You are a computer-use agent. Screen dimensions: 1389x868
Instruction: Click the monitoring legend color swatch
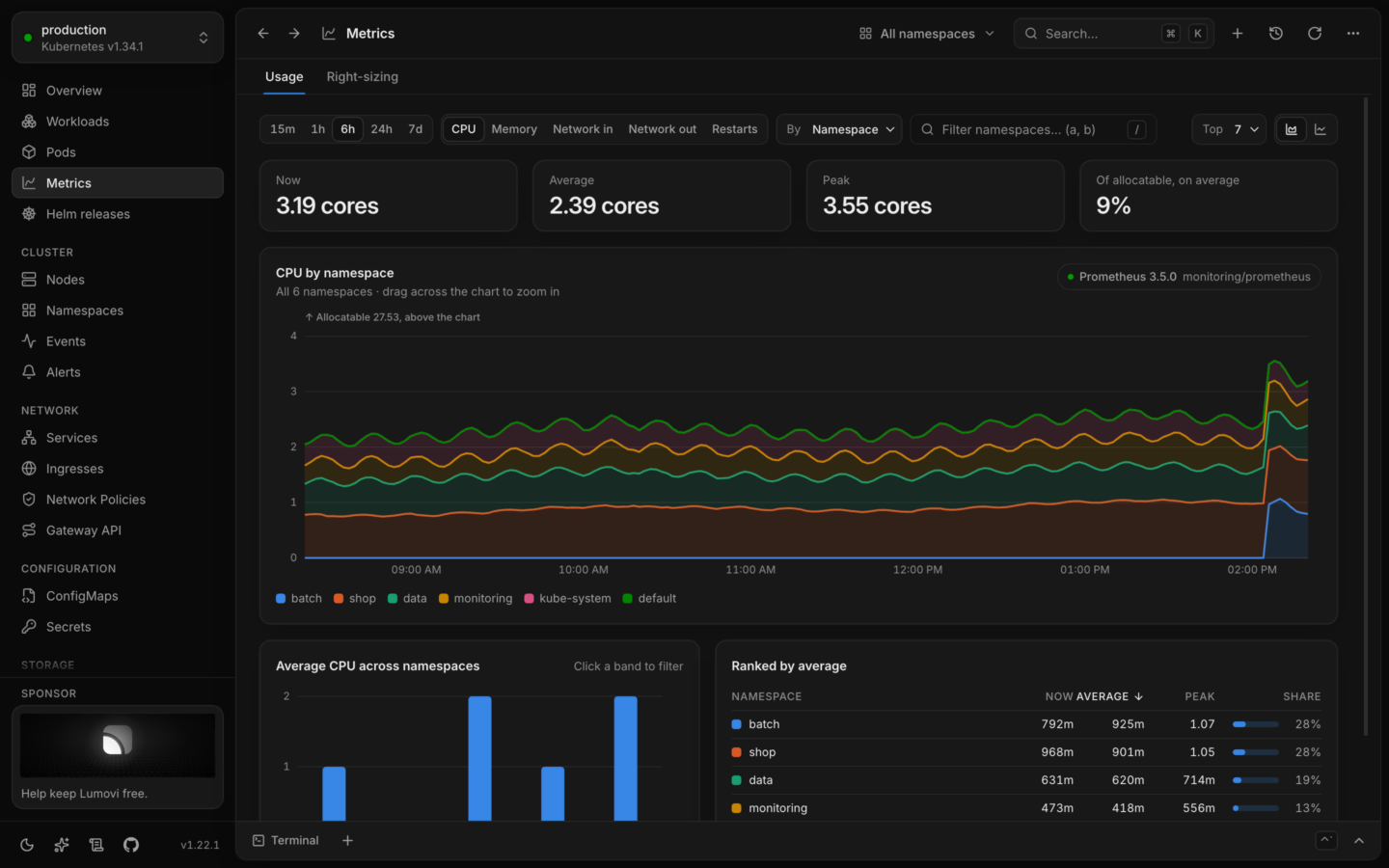pos(444,599)
